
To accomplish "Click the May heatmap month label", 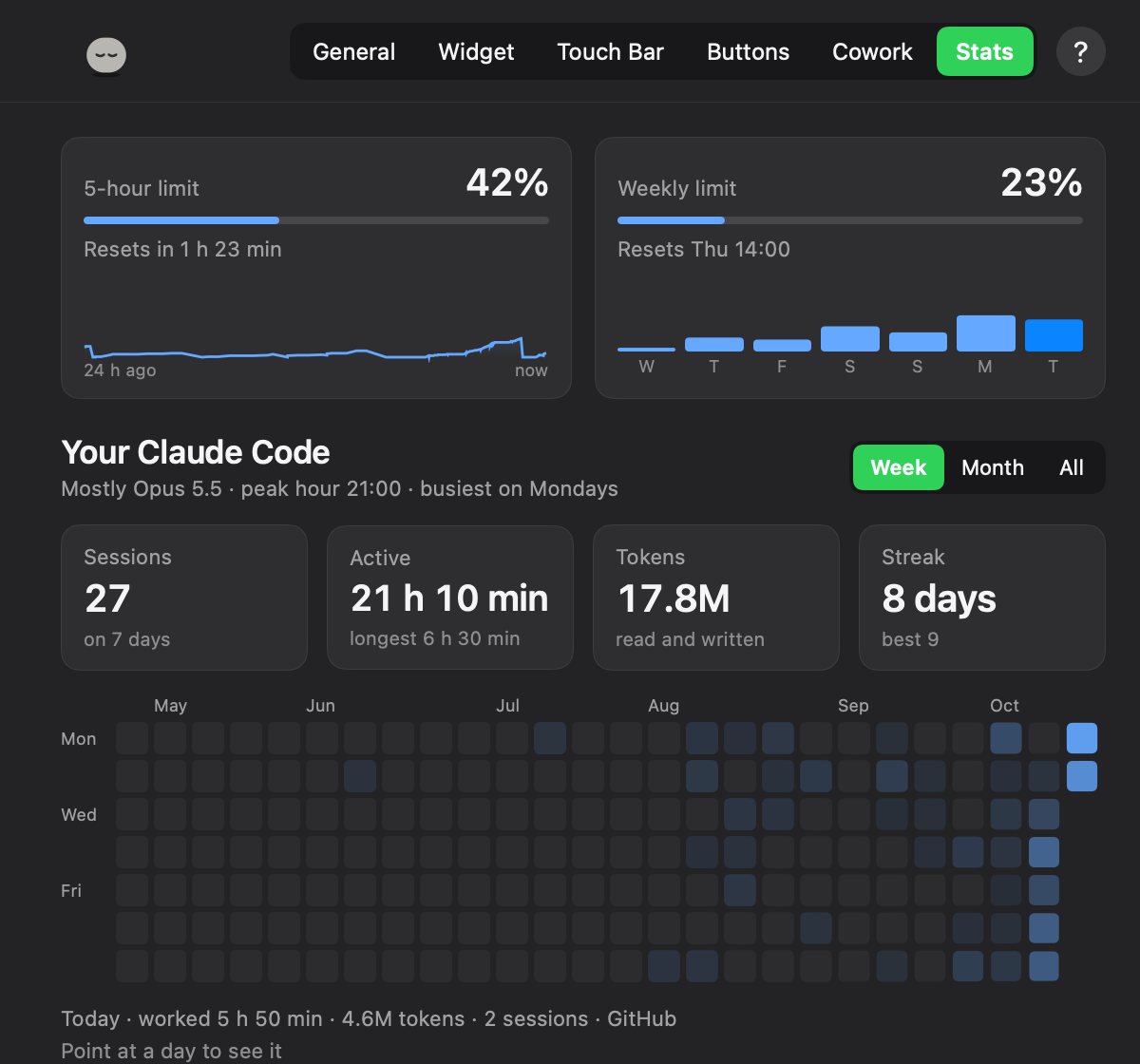I will (x=171, y=706).
